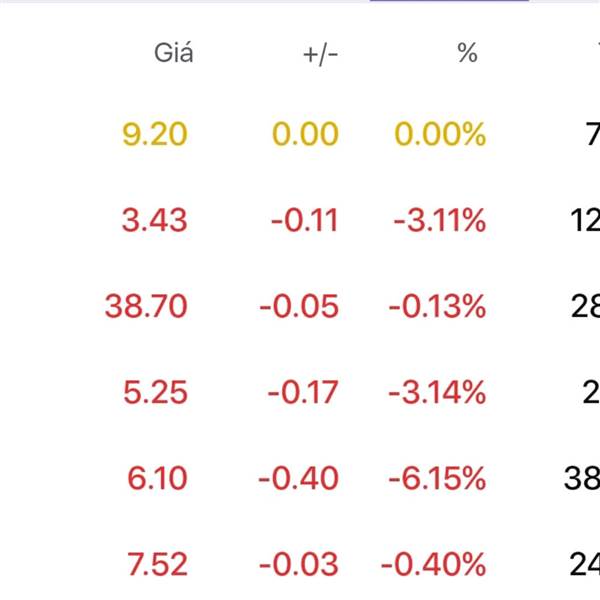This screenshot has height=600, width=600.
Task: Sort by the +/- column header
Action: [320, 54]
